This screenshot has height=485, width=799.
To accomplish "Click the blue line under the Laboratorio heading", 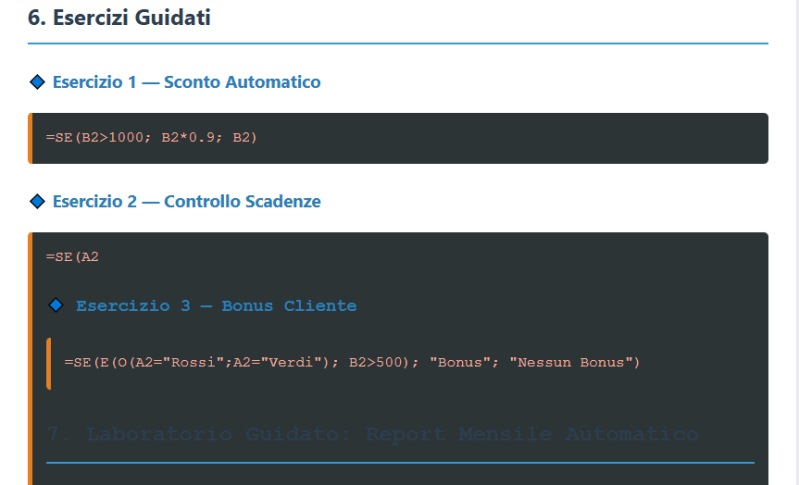I will point(400,463).
